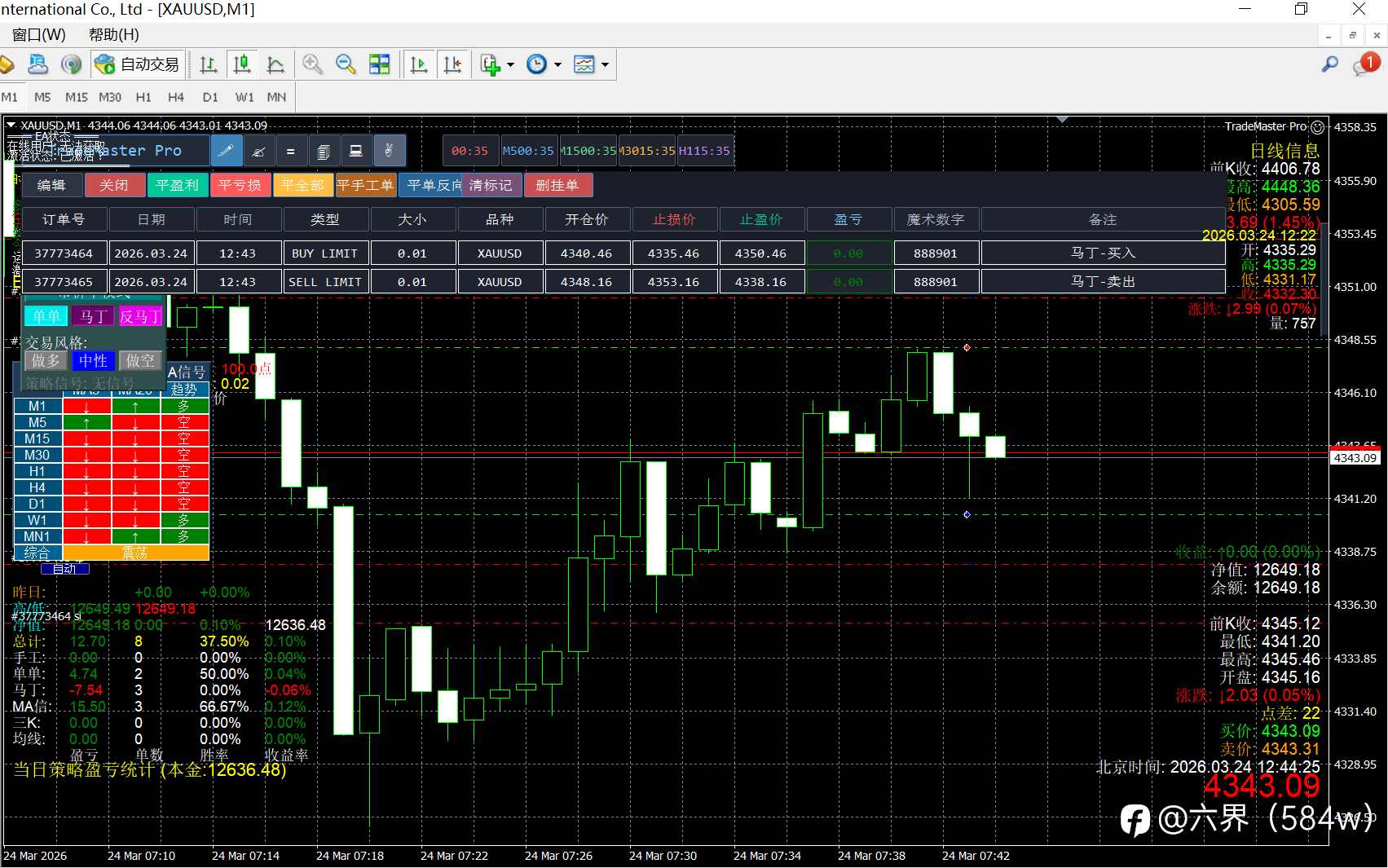
Task: Set trading style to 中性
Action: tap(93, 360)
